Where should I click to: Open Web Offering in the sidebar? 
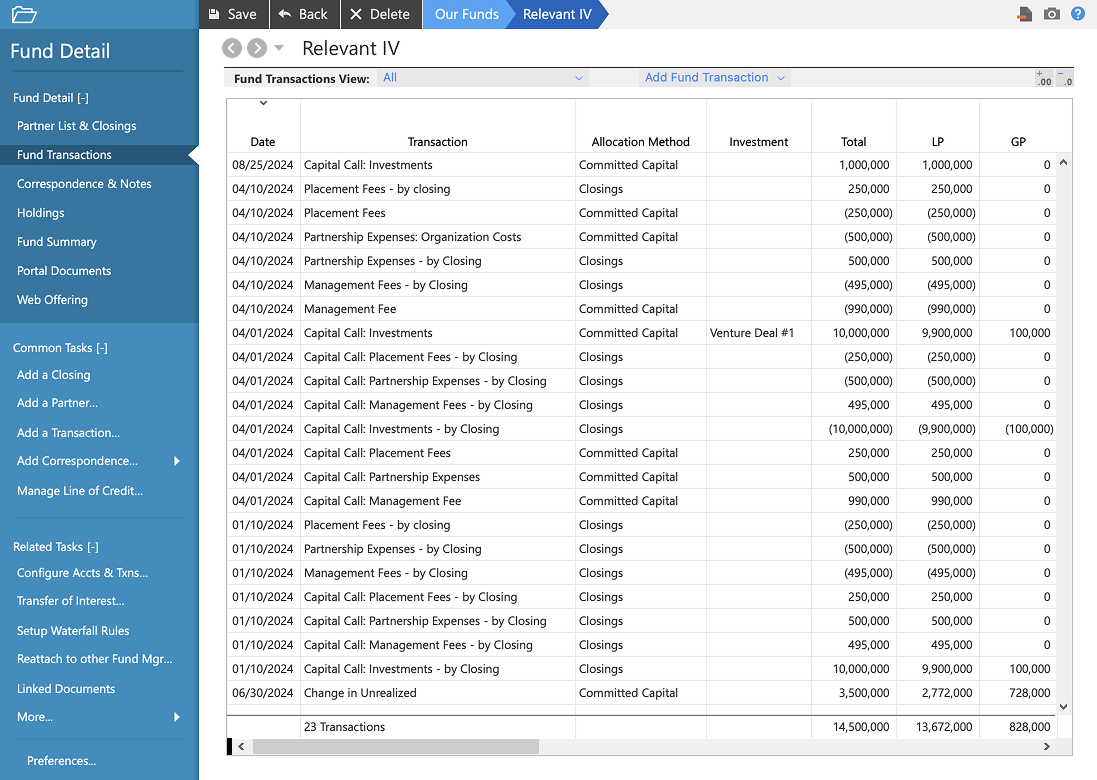pos(52,299)
